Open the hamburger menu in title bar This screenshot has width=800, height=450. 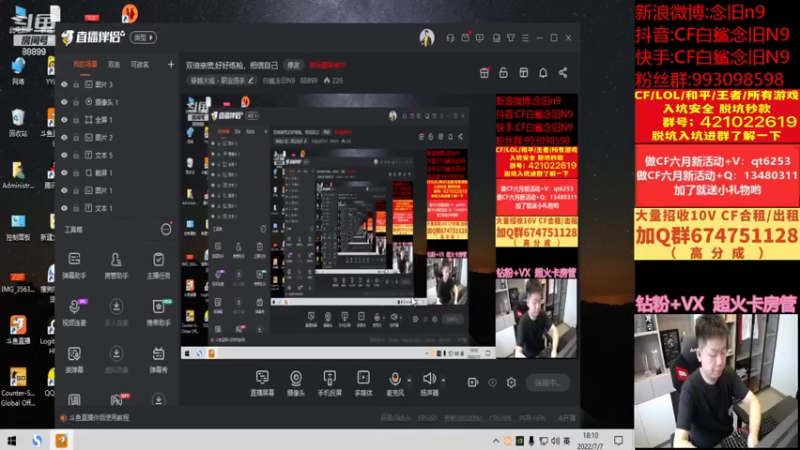[525, 38]
